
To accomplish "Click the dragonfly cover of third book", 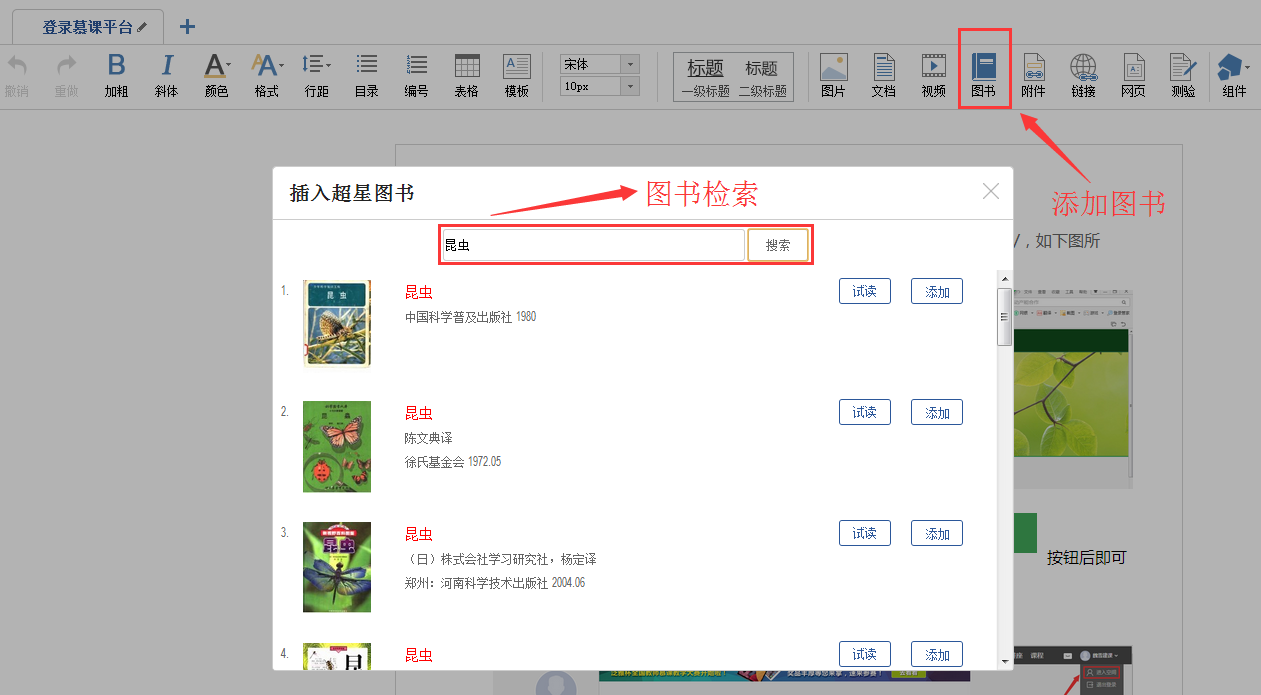I will (337, 567).
